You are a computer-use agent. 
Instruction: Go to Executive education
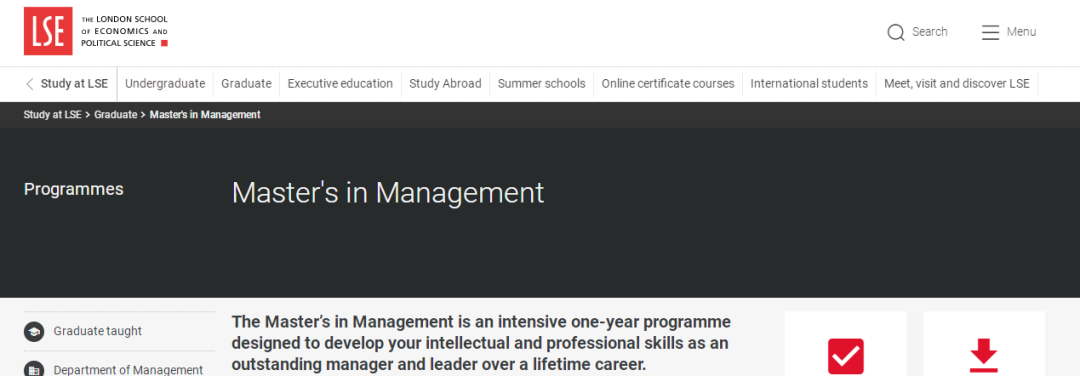(x=340, y=84)
